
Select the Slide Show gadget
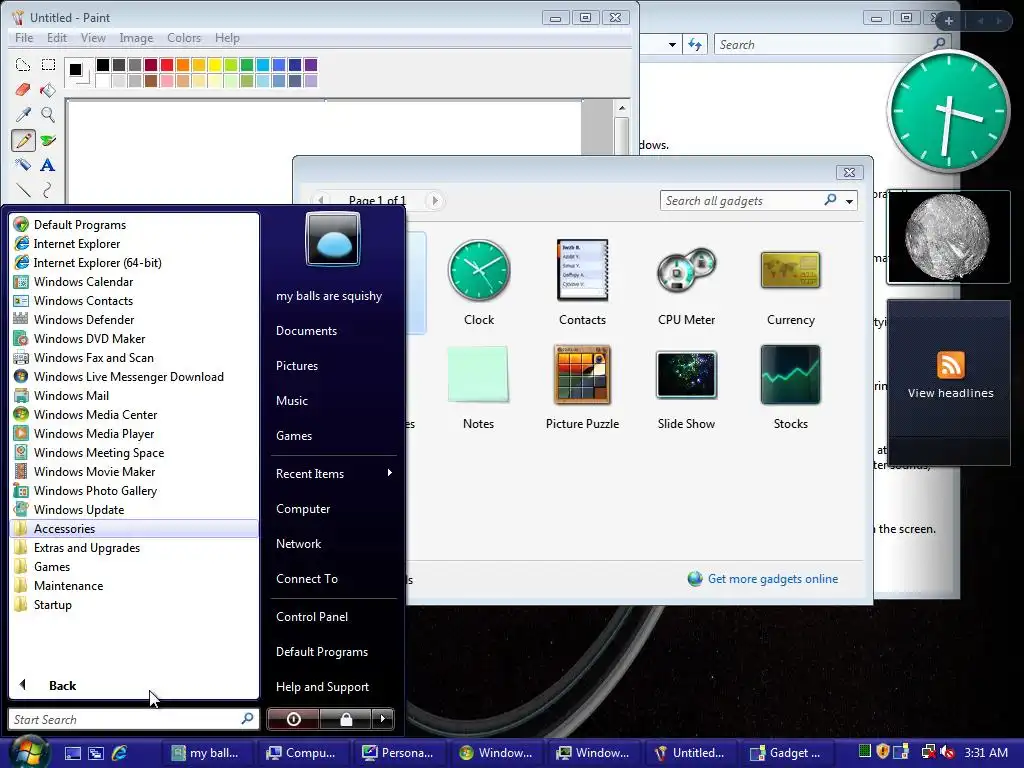click(x=686, y=387)
